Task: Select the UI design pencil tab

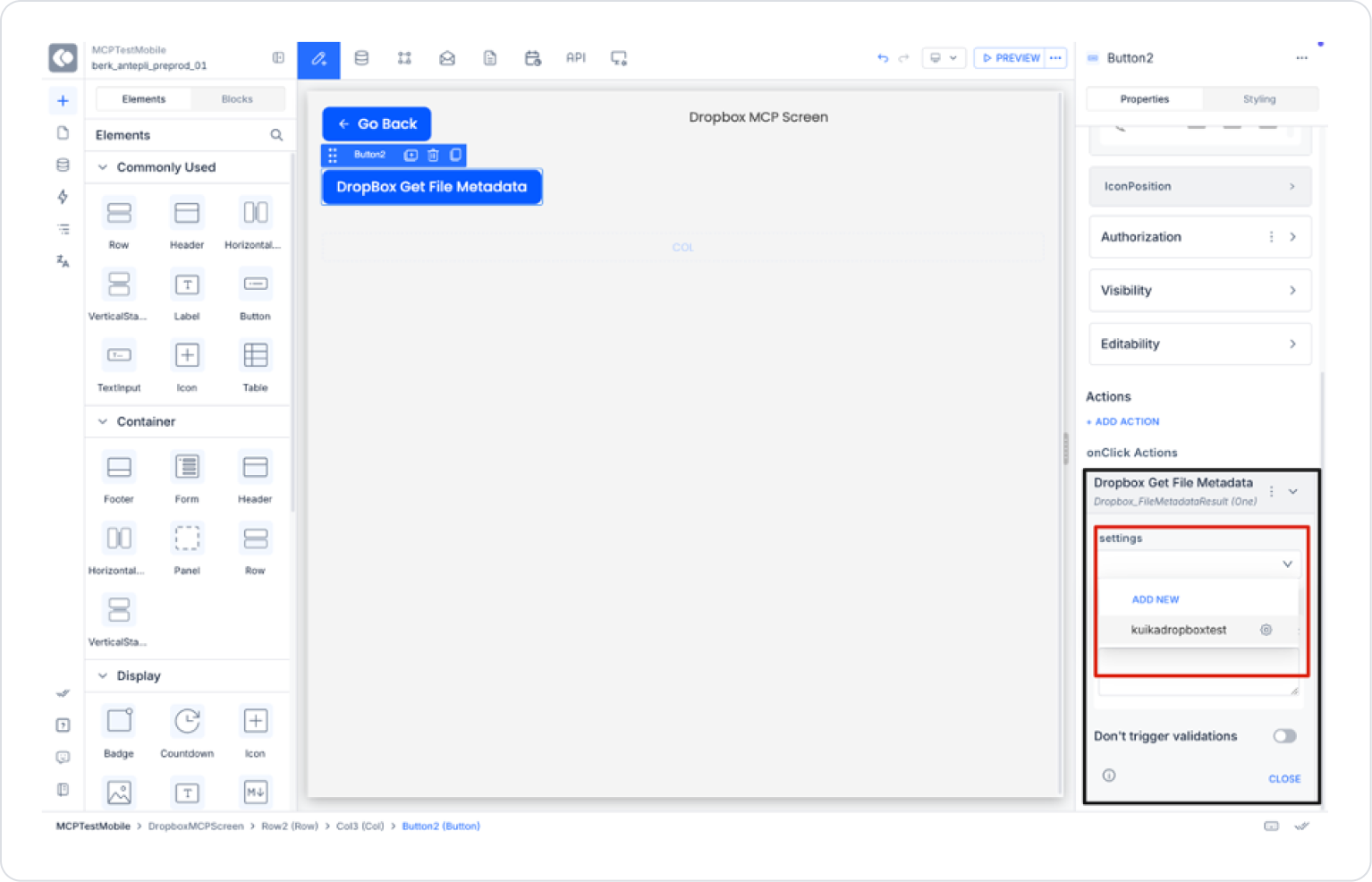Action: pos(318,58)
